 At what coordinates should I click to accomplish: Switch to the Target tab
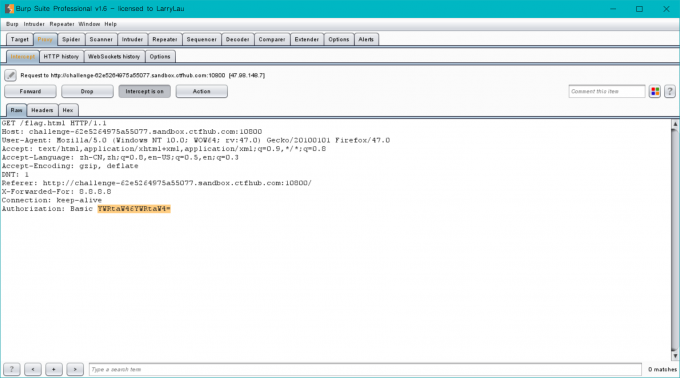20,39
